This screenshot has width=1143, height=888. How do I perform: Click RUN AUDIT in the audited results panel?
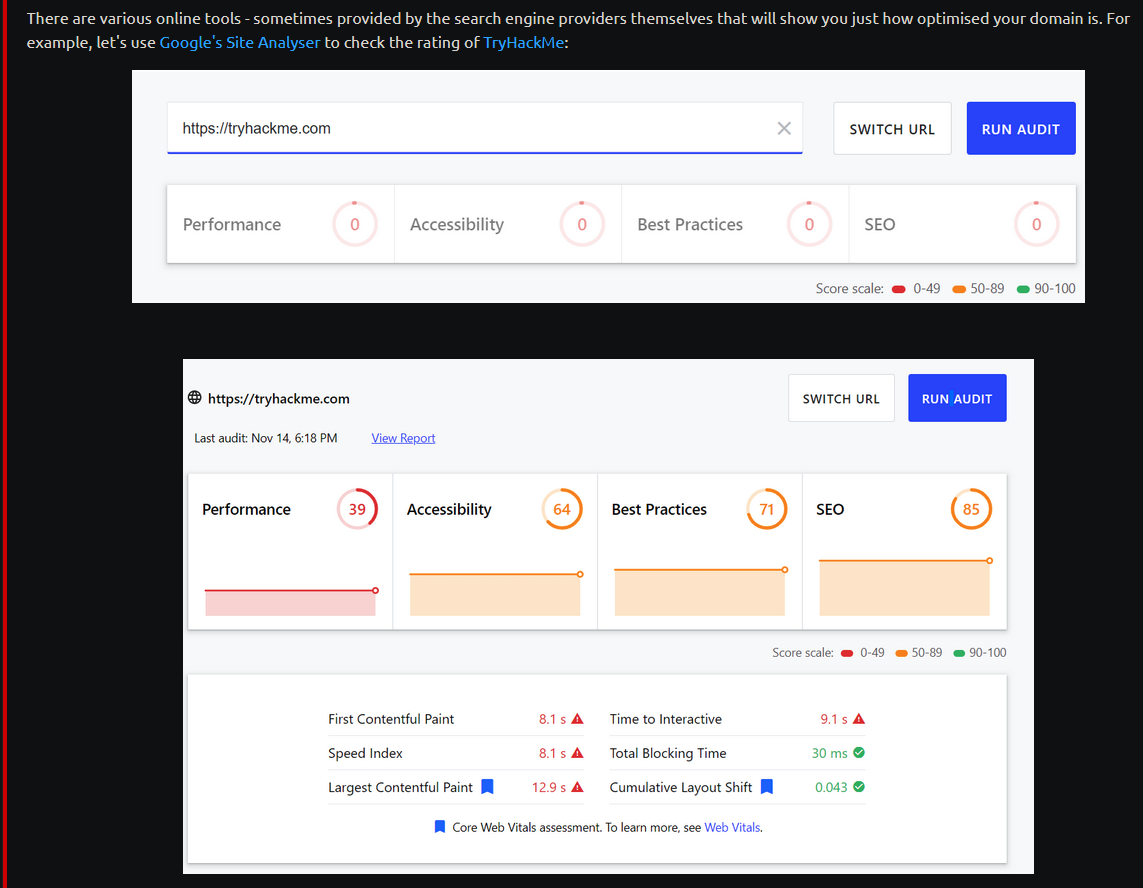957,398
